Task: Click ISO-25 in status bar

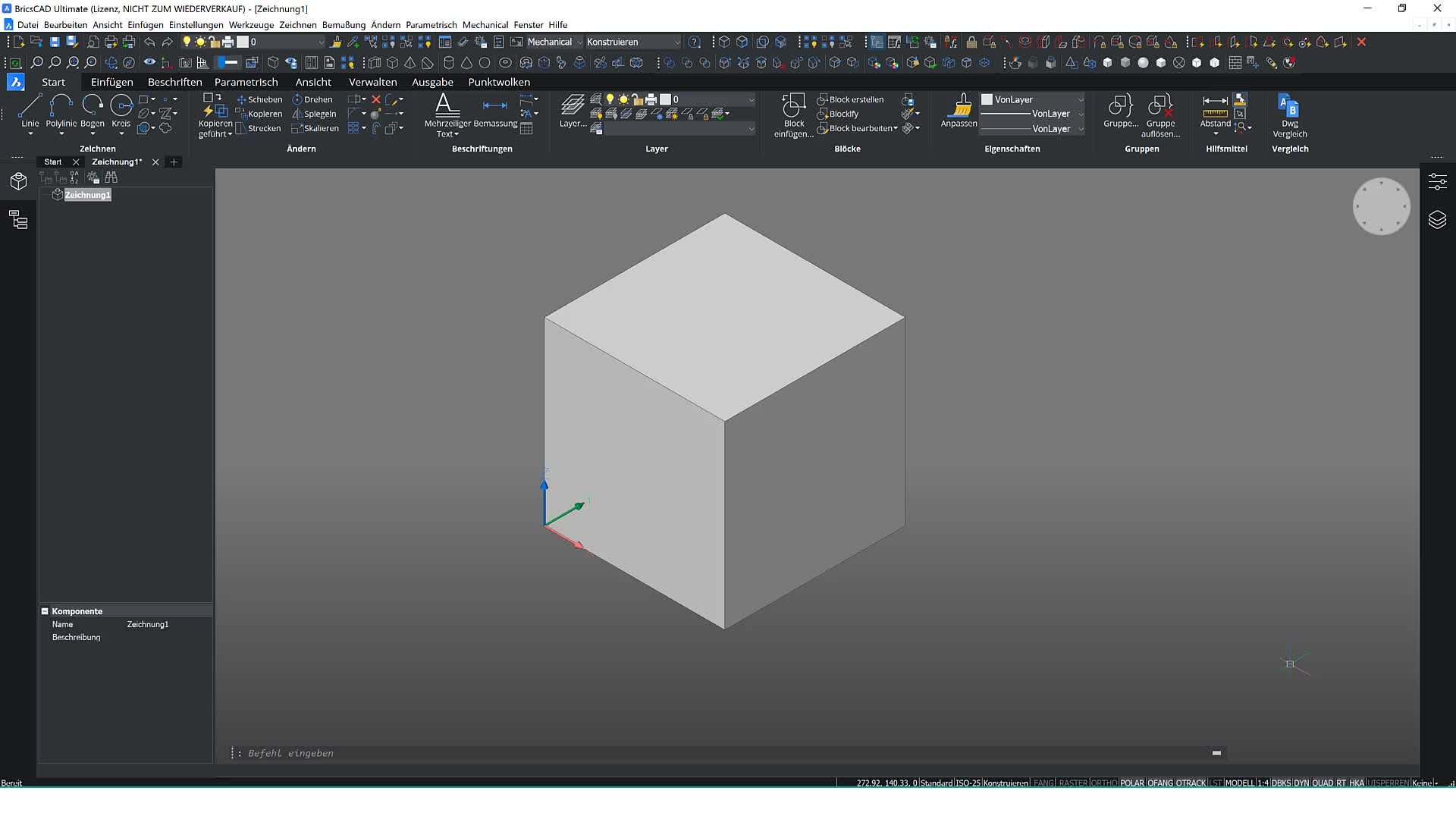Action: point(968,783)
